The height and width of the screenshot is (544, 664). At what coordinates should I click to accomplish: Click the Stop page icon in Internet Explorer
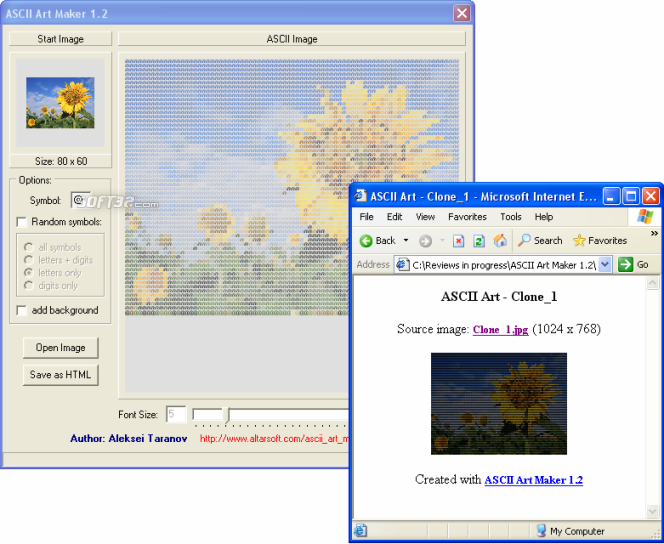[x=458, y=241]
